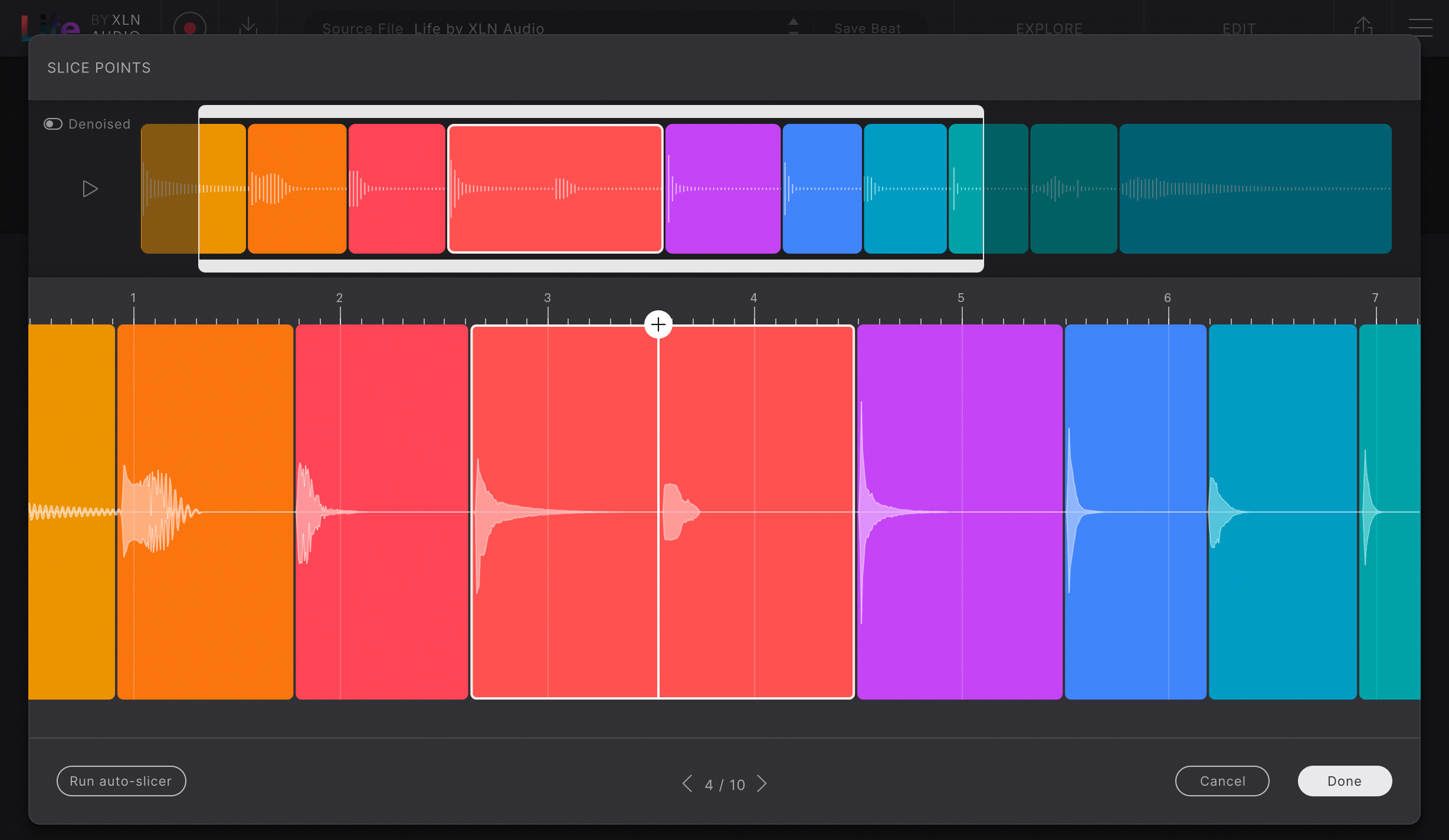Click Save Beat in background toolbar

867,28
